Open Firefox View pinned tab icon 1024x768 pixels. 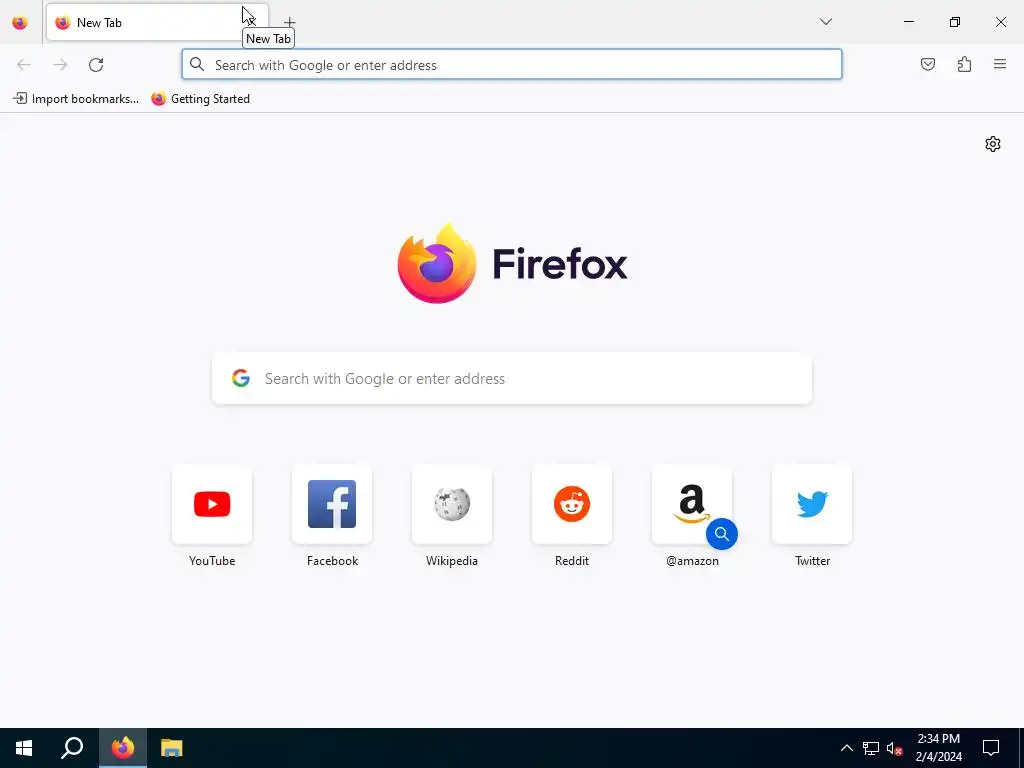tap(20, 22)
